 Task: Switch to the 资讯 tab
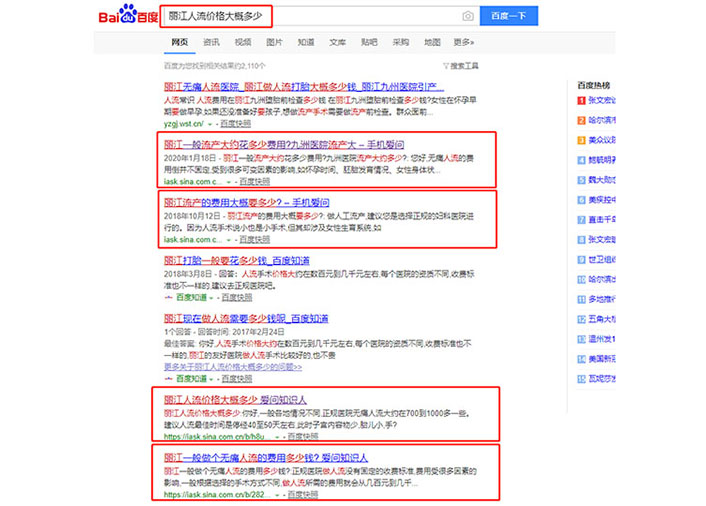click(x=211, y=42)
